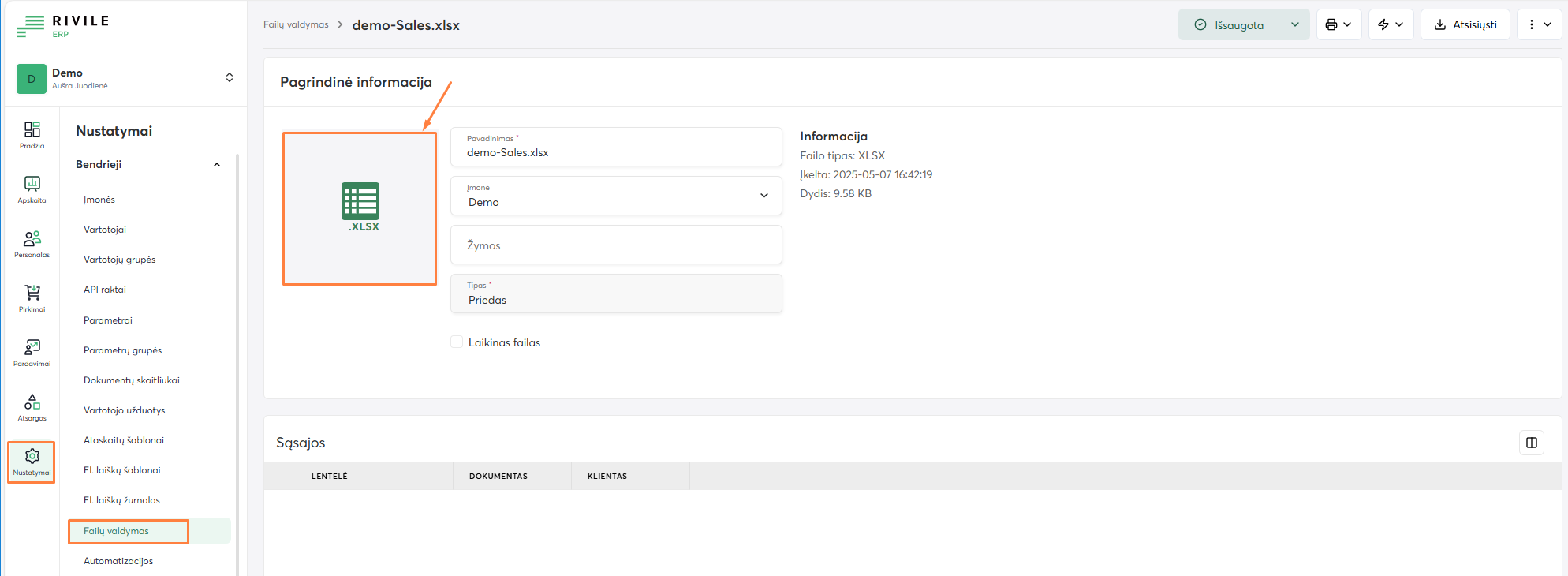The image size is (1568, 576).
Task: Open the print options dropdown
Action: click(1338, 24)
